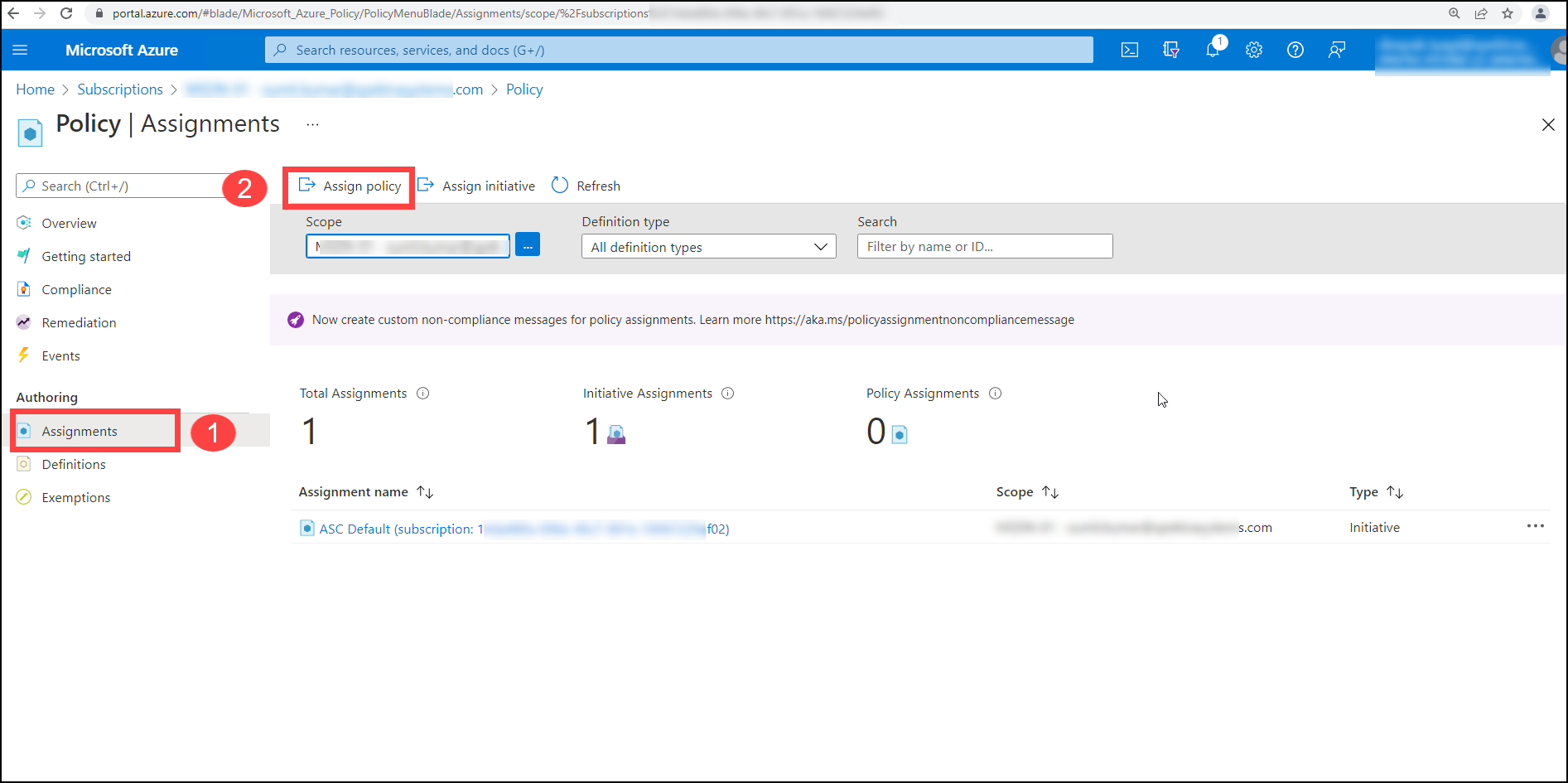Close the Policy blade

(1548, 125)
